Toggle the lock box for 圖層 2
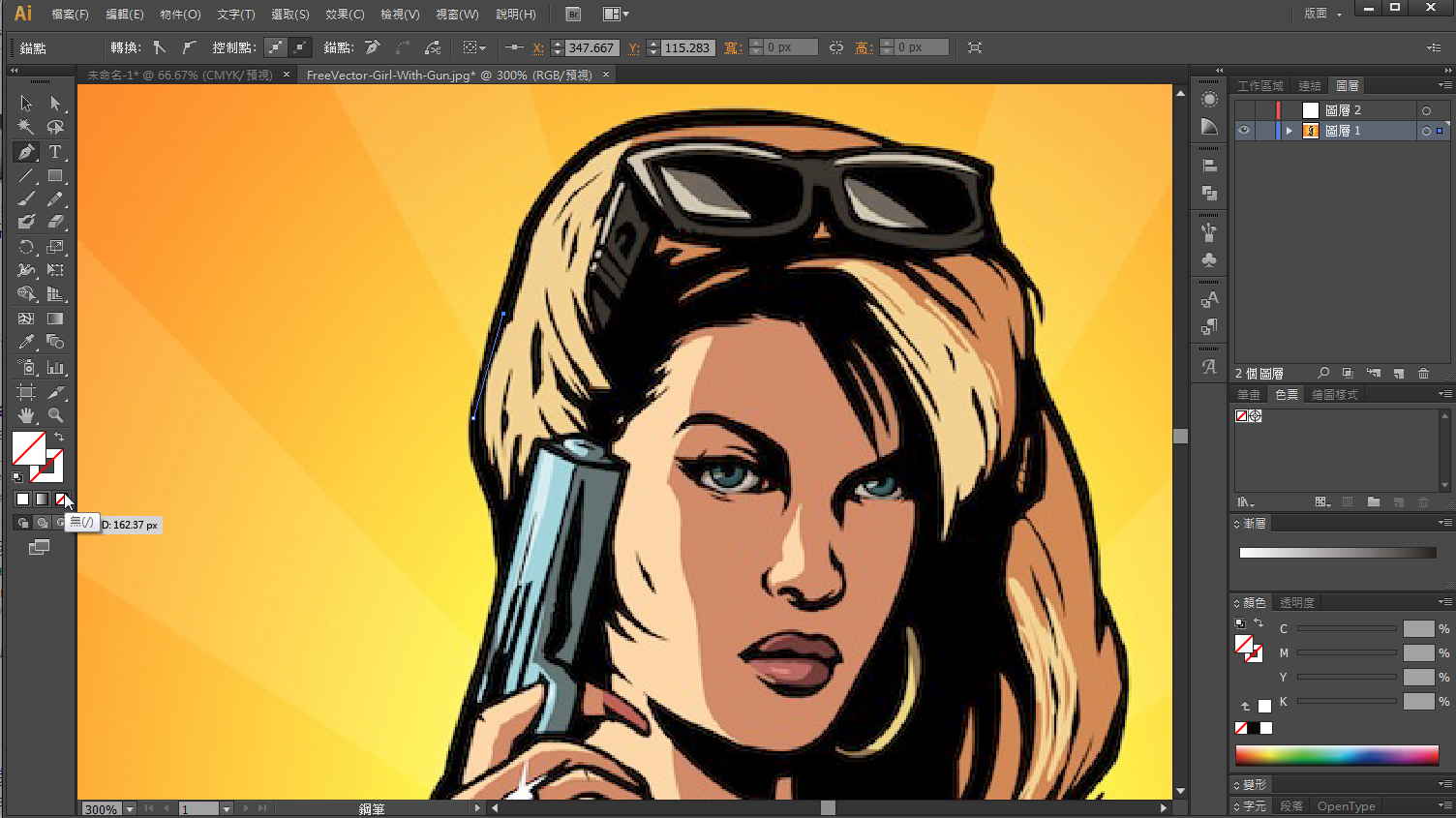This screenshot has height=818, width=1456. coord(1264,110)
